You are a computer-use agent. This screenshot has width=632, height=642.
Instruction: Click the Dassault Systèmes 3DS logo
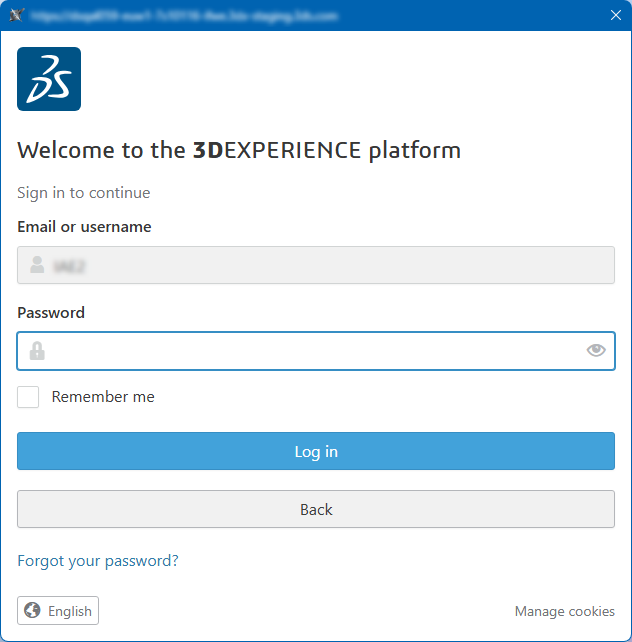click(x=49, y=79)
